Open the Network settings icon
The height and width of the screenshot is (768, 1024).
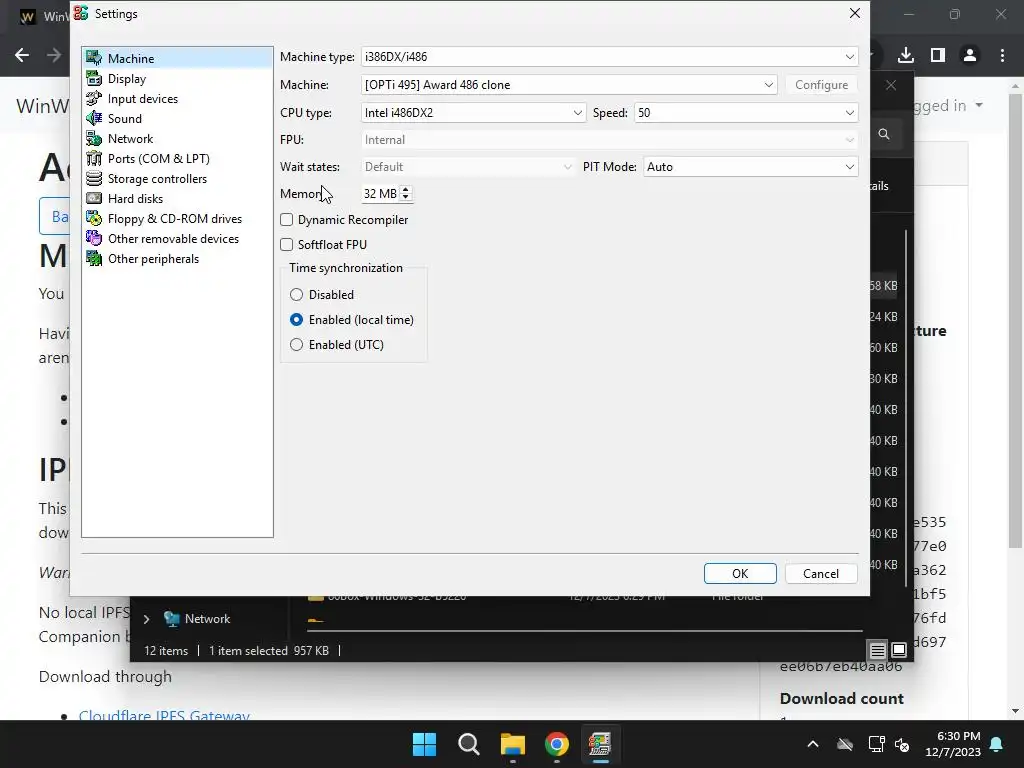point(94,138)
